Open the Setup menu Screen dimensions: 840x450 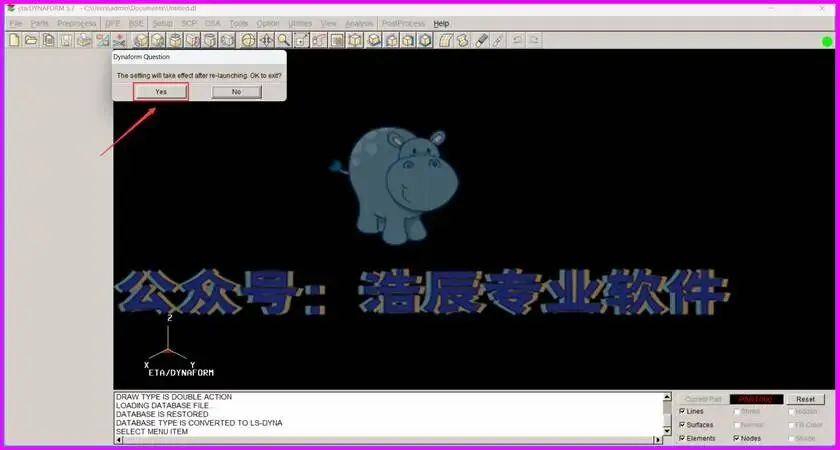point(162,24)
